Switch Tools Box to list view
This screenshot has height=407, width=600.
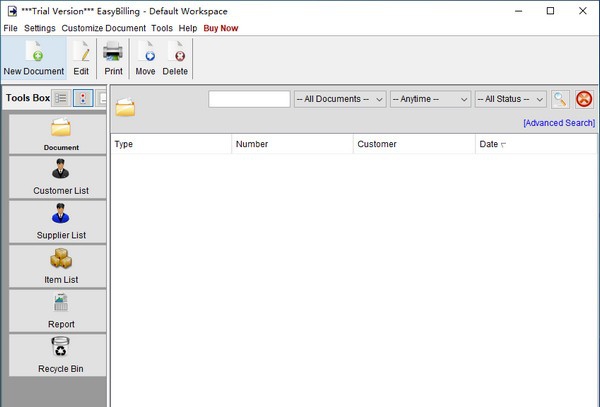61,98
